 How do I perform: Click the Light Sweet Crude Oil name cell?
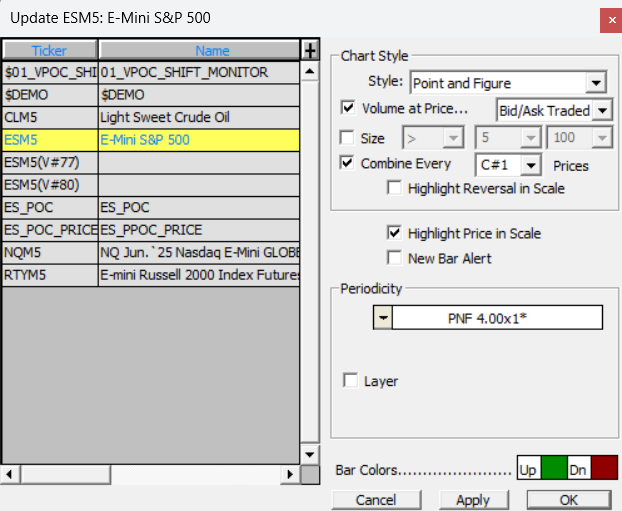click(199, 117)
